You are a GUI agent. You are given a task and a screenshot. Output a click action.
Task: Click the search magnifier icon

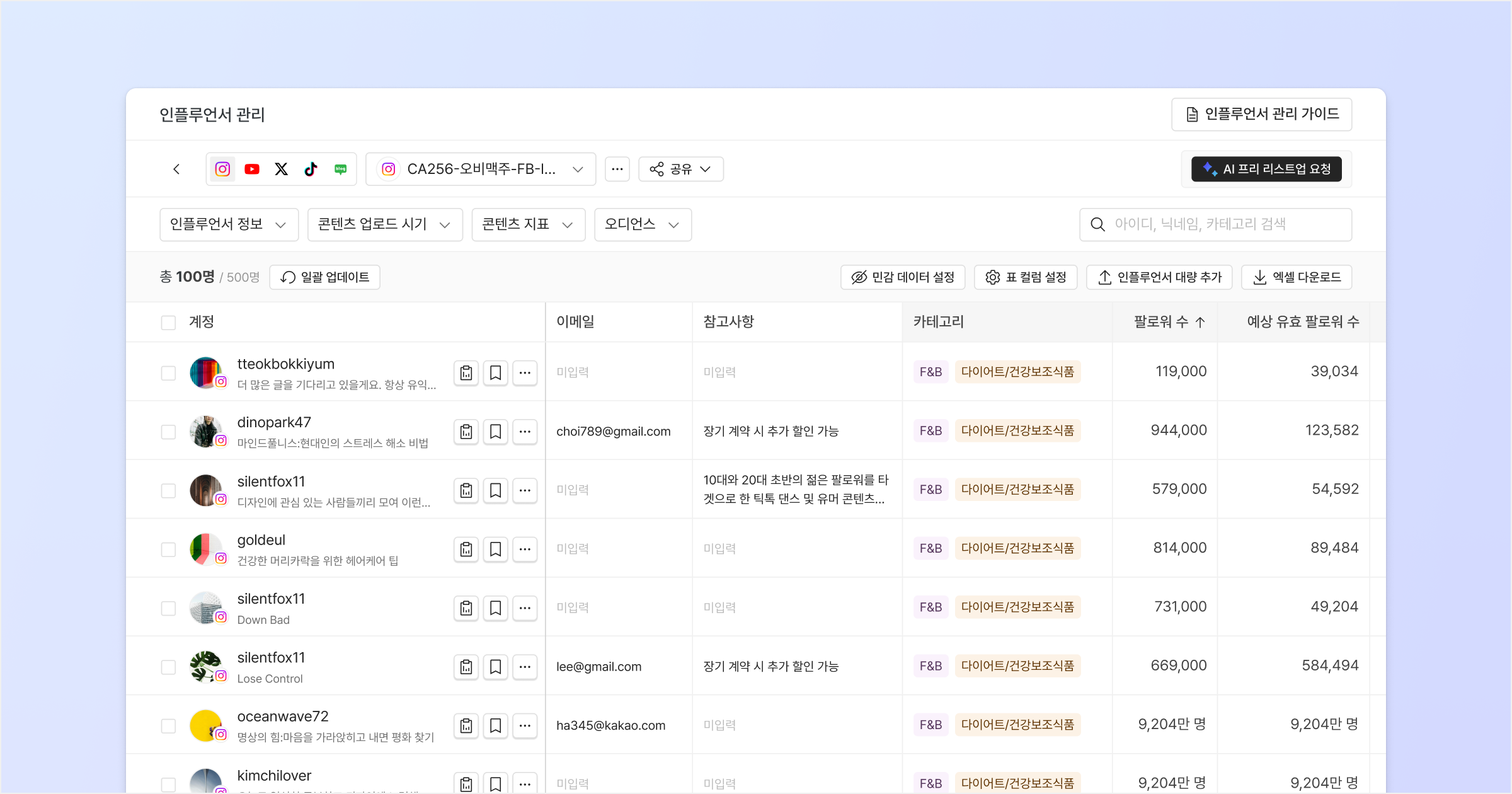tap(1097, 224)
